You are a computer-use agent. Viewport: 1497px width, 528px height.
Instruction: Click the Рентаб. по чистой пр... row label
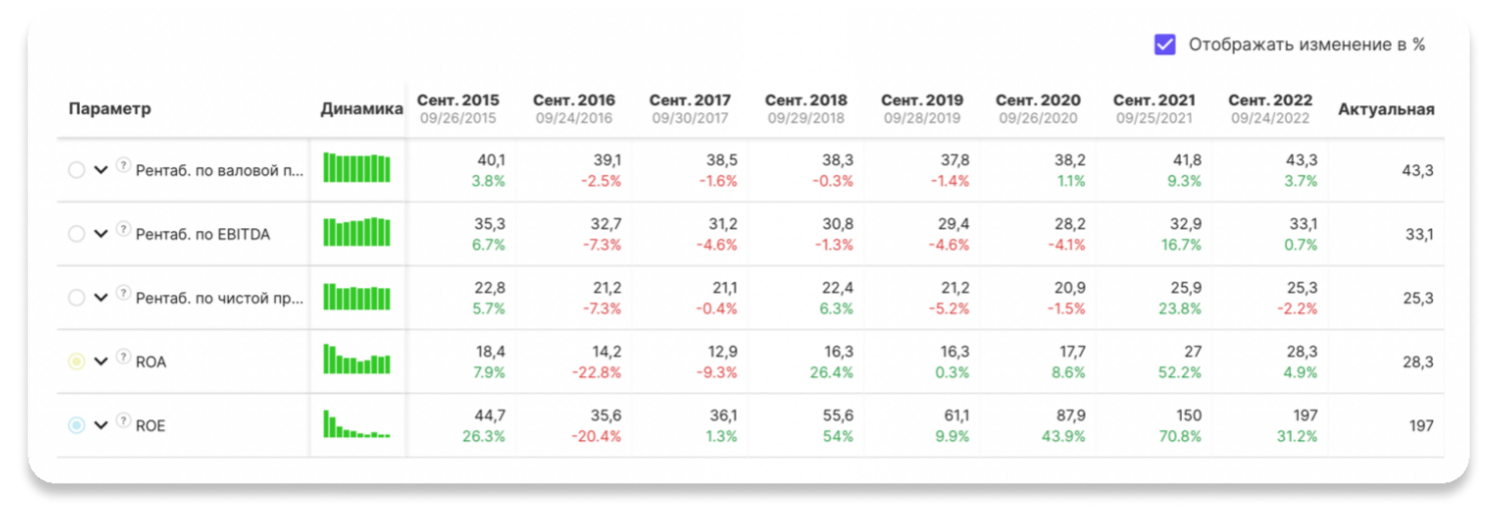tap(220, 298)
